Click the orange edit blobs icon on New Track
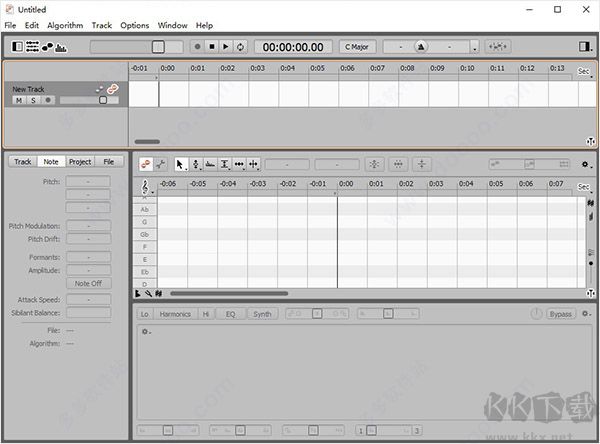This screenshot has height=444, width=600. click(112, 89)
